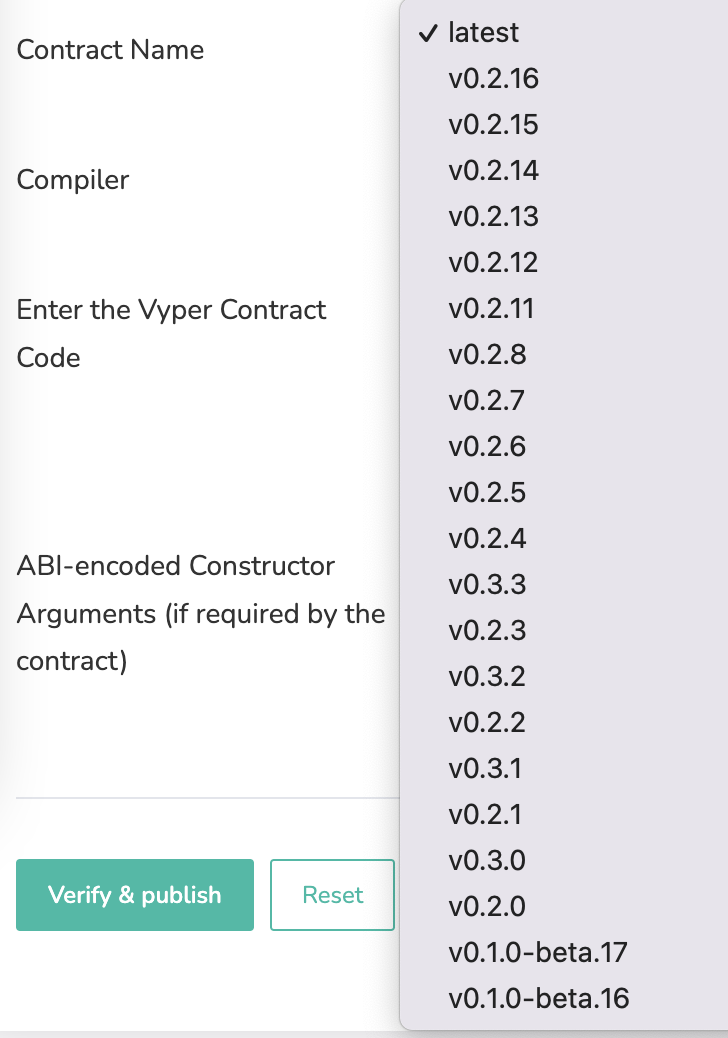Image resolution: width=728 pixels, height=1038 pixels.
Task: Choose version v0.3.3
Action: 487,584
